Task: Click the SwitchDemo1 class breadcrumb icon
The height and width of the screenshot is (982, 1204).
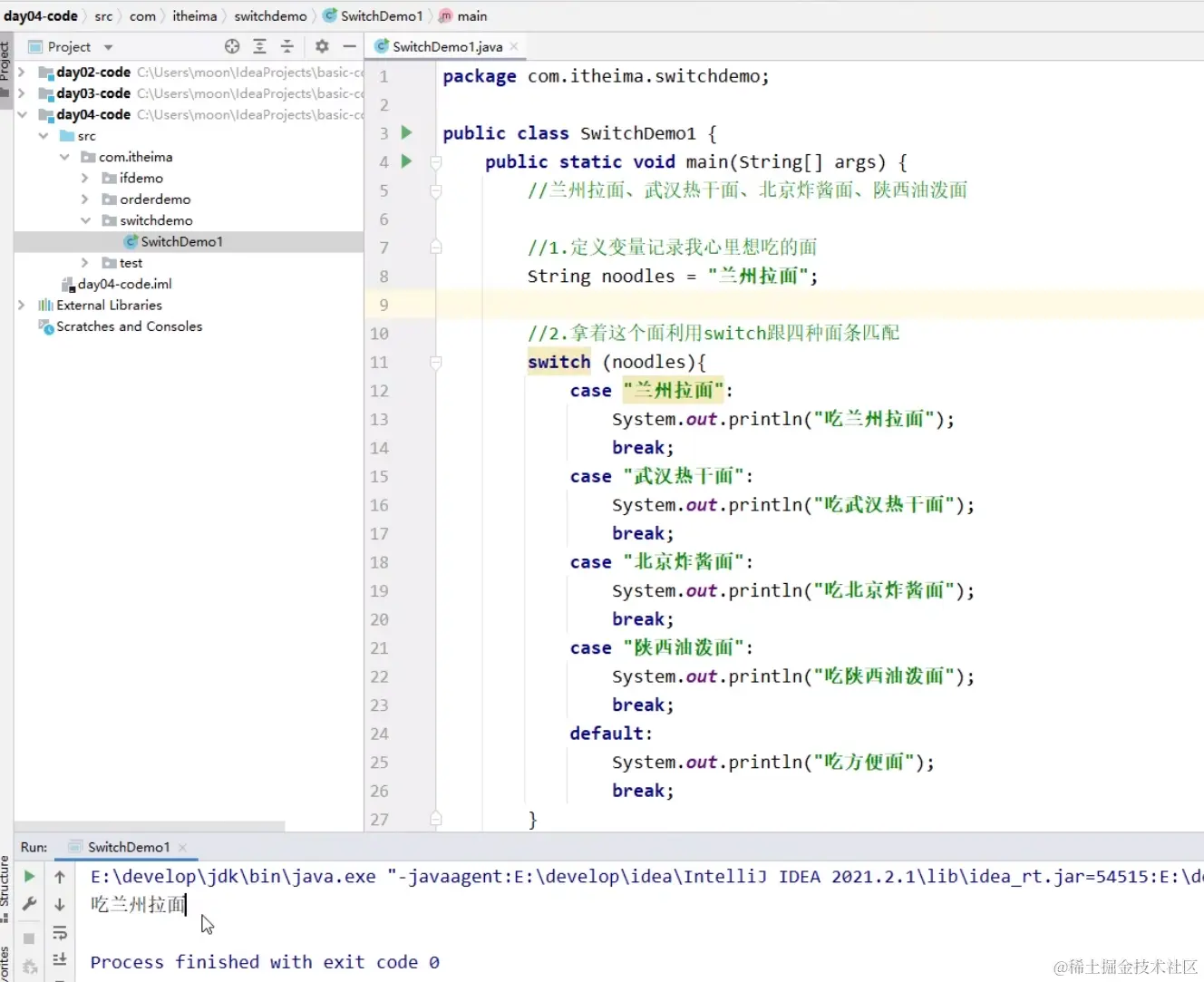Action: (330, 16)
